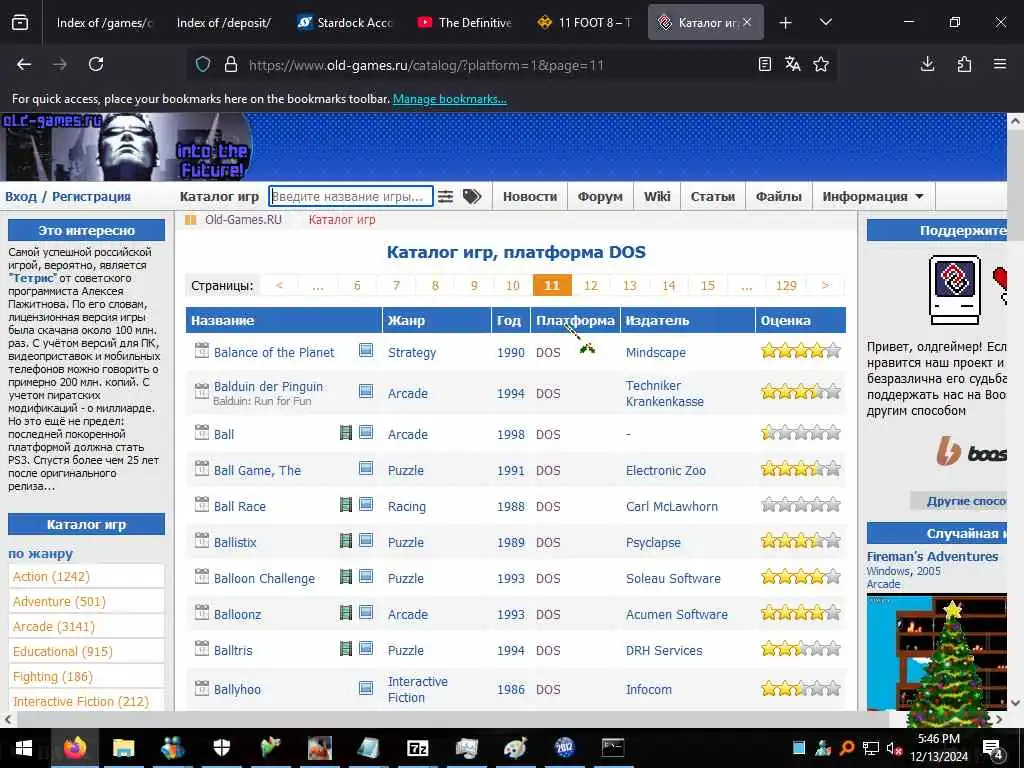The image size is (1024, 768).
Task: View screenshots icon for Balloonz
Action: coord(366,612)
